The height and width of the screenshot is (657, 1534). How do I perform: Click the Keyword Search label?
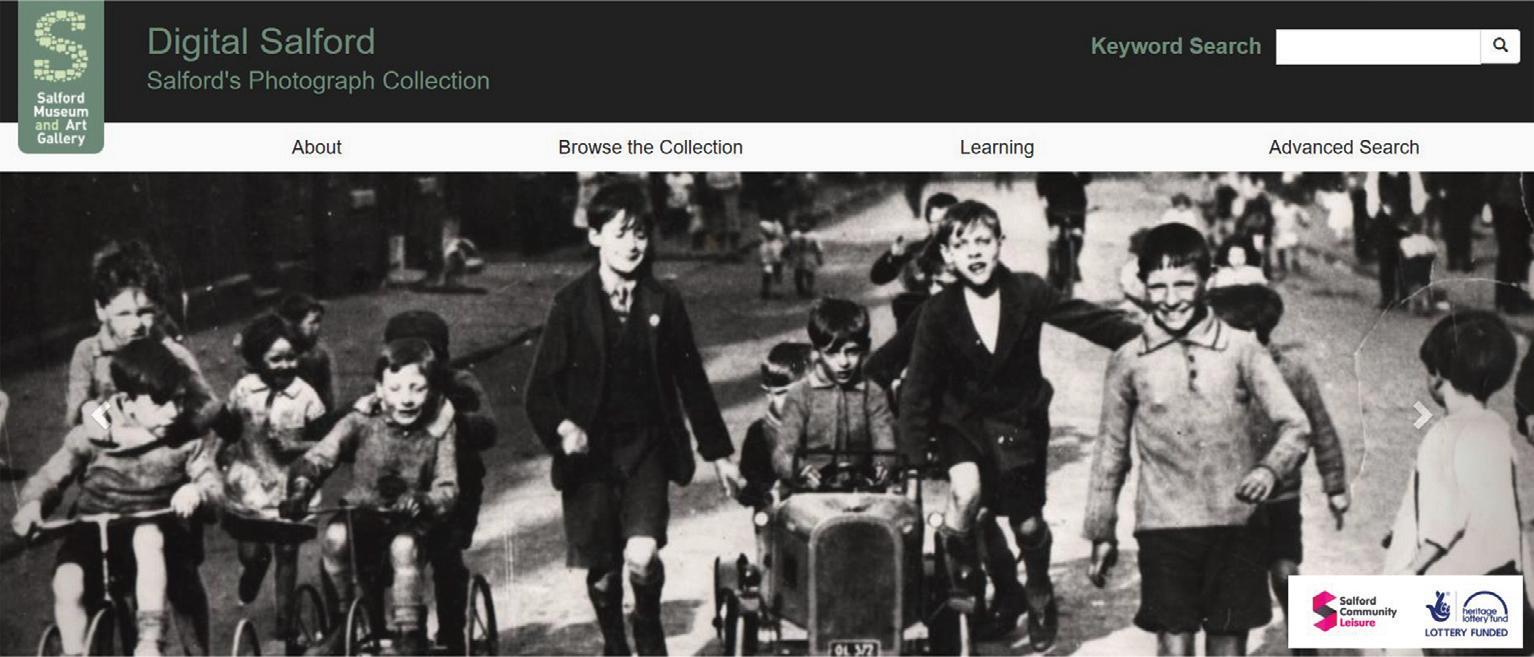tap(1176, 46)
